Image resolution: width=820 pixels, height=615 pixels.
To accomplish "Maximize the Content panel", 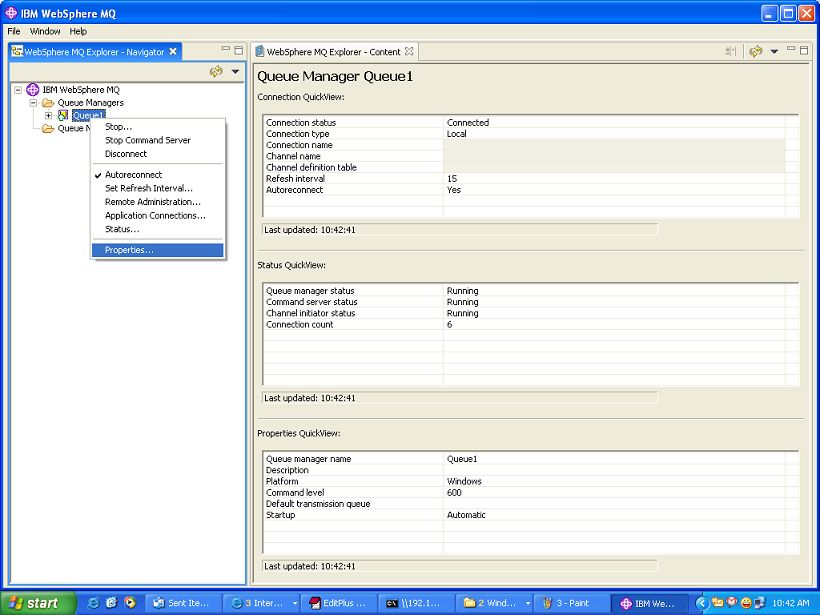I will (x=804, y=50).
